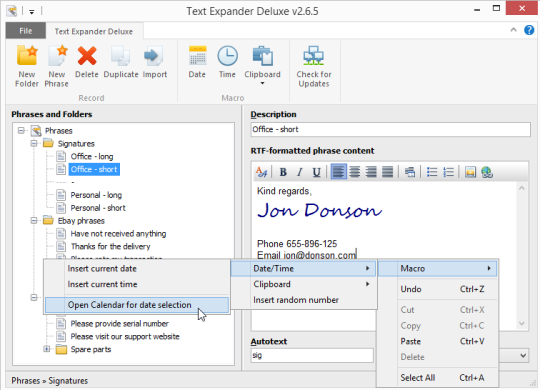The height and width of the screenshot is (390, 540).
Task: Select the Office - short phrase
Action: tap(94, 169)
